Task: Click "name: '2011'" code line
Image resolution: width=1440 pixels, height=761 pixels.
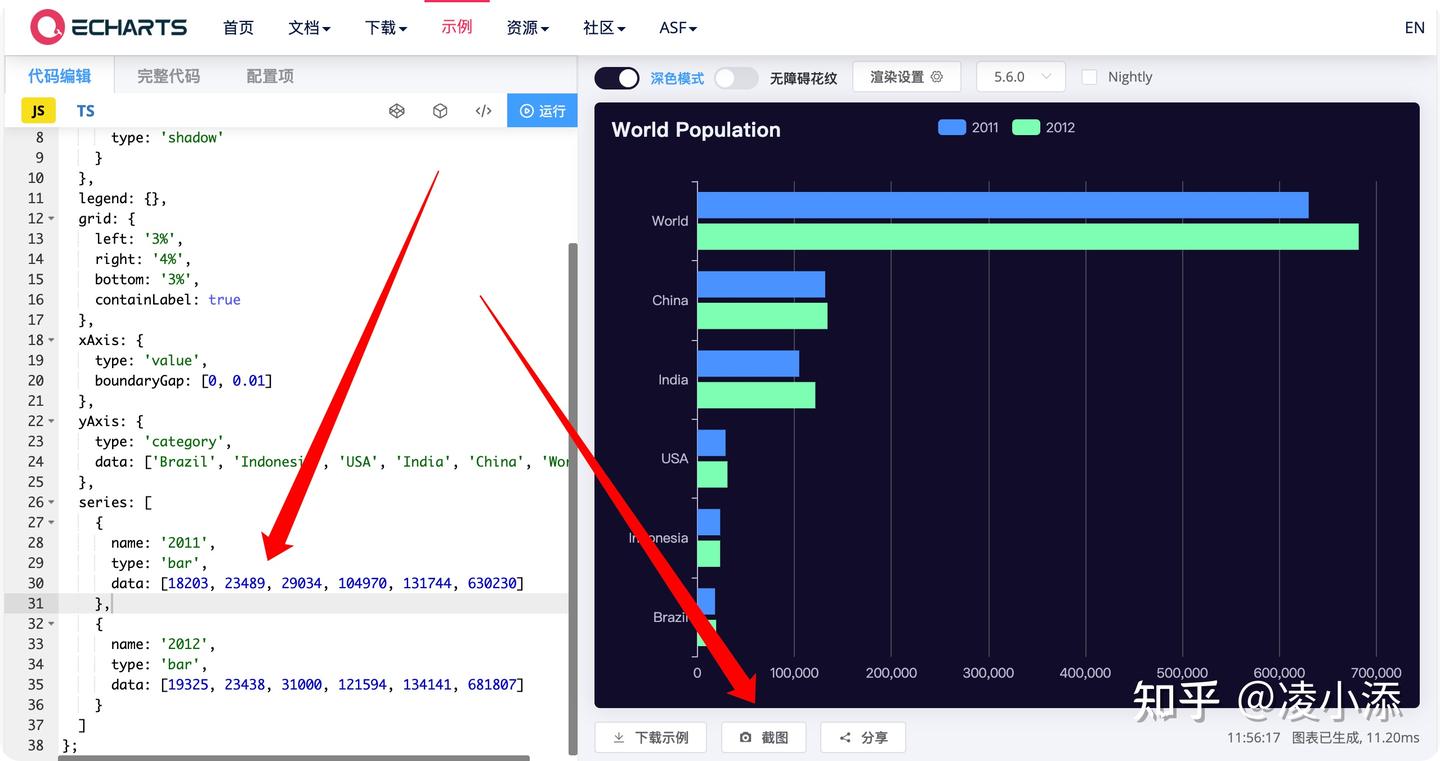Action: (163, 542)
